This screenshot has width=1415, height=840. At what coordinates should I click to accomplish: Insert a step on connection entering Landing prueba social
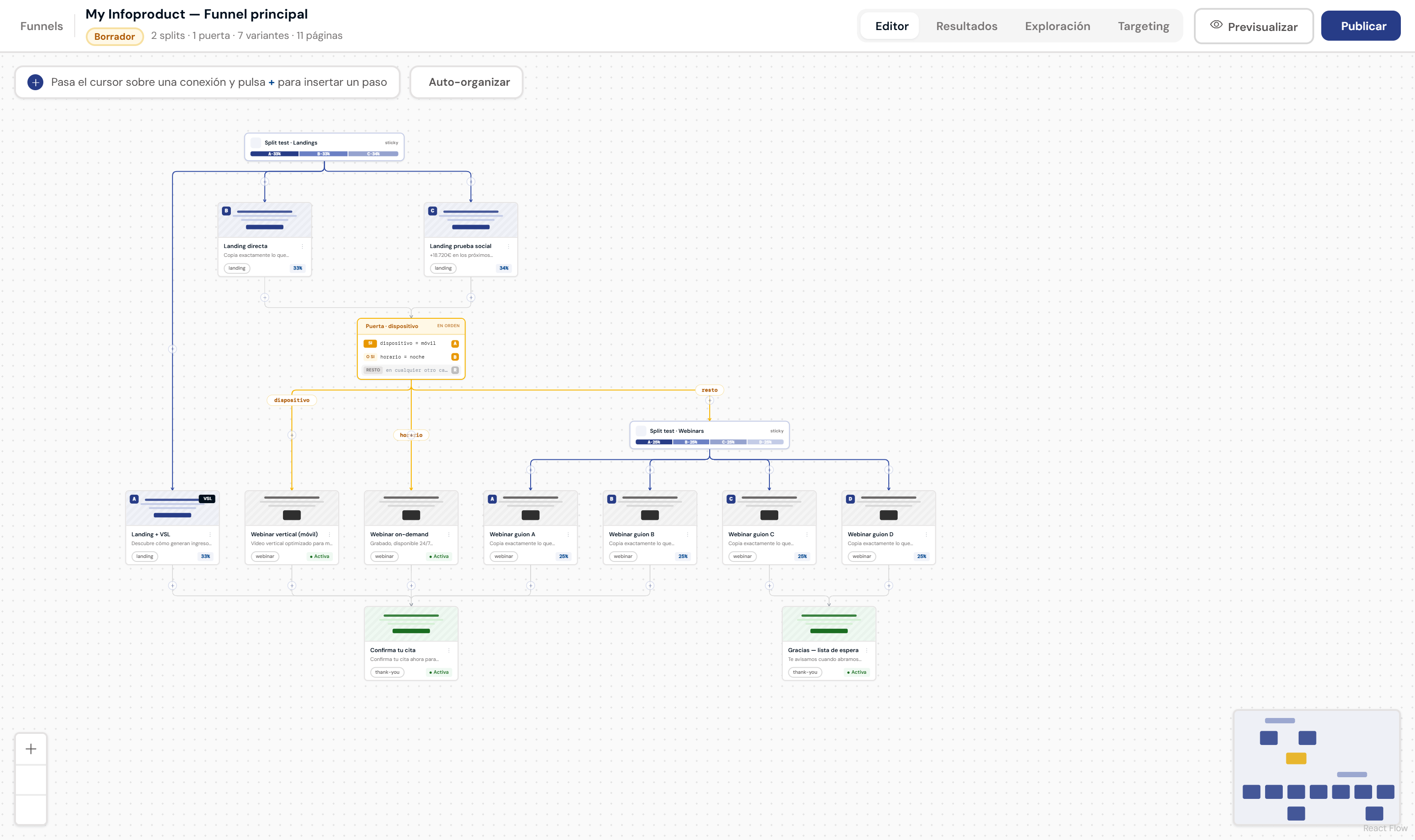[x=470, y=182]
